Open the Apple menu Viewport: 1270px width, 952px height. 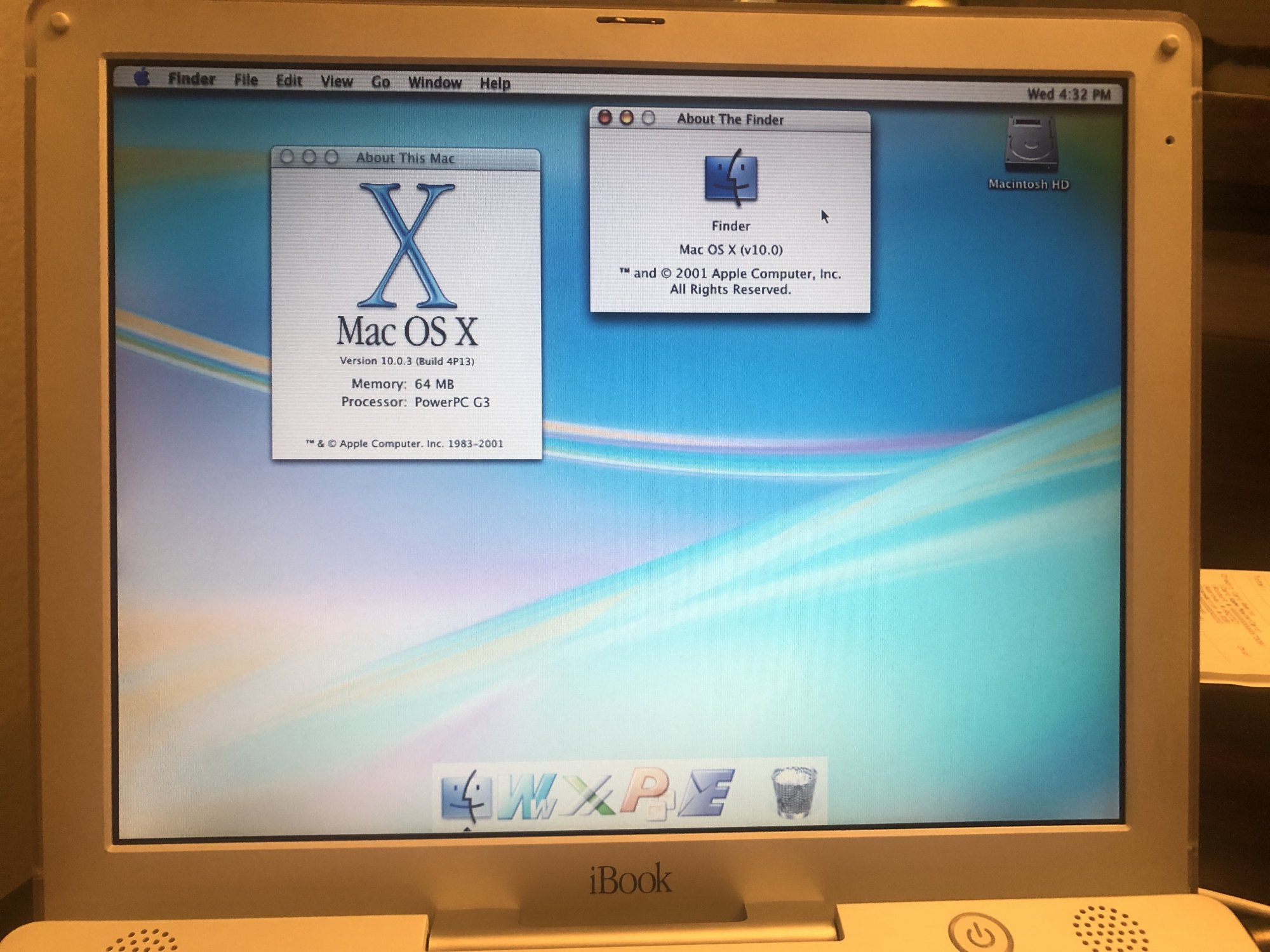coord(142,77)
